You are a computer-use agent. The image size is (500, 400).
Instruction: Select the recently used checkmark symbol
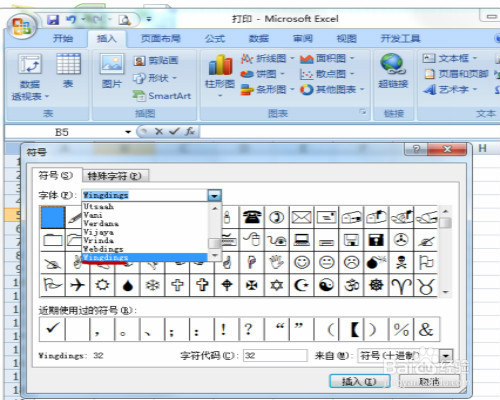click(x=52, y=329)
